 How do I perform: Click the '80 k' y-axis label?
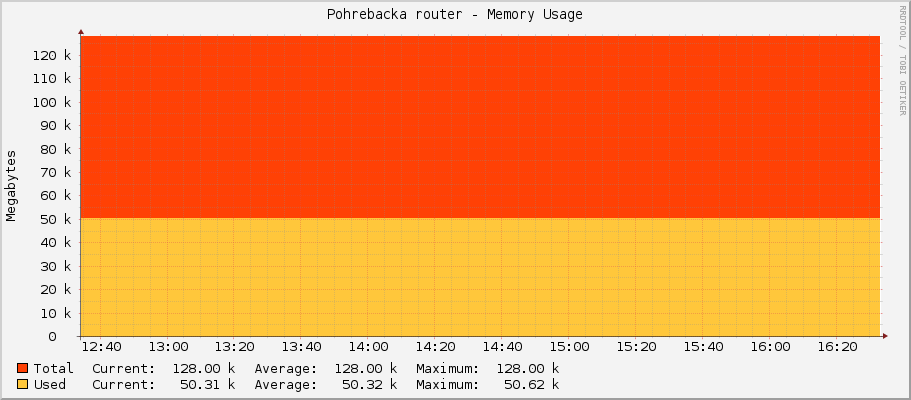click(x=57, y=149)
